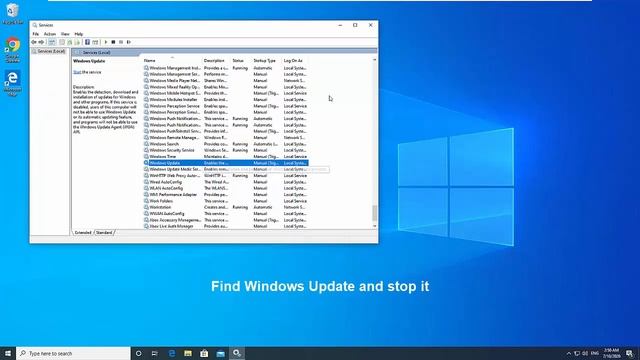Viewport: 640px width, 360px height.
Task: Select the Windows Mobile Hotspot Service row
Action: 226,93
